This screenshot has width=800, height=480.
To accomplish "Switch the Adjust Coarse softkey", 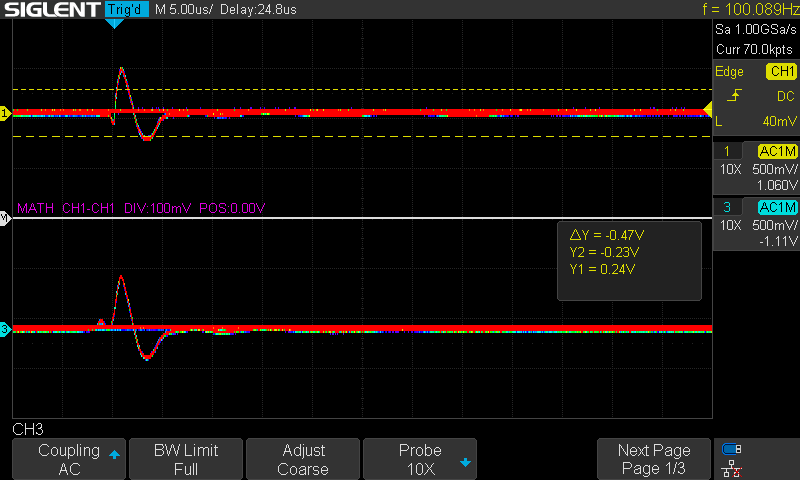I will pos(303,459).
